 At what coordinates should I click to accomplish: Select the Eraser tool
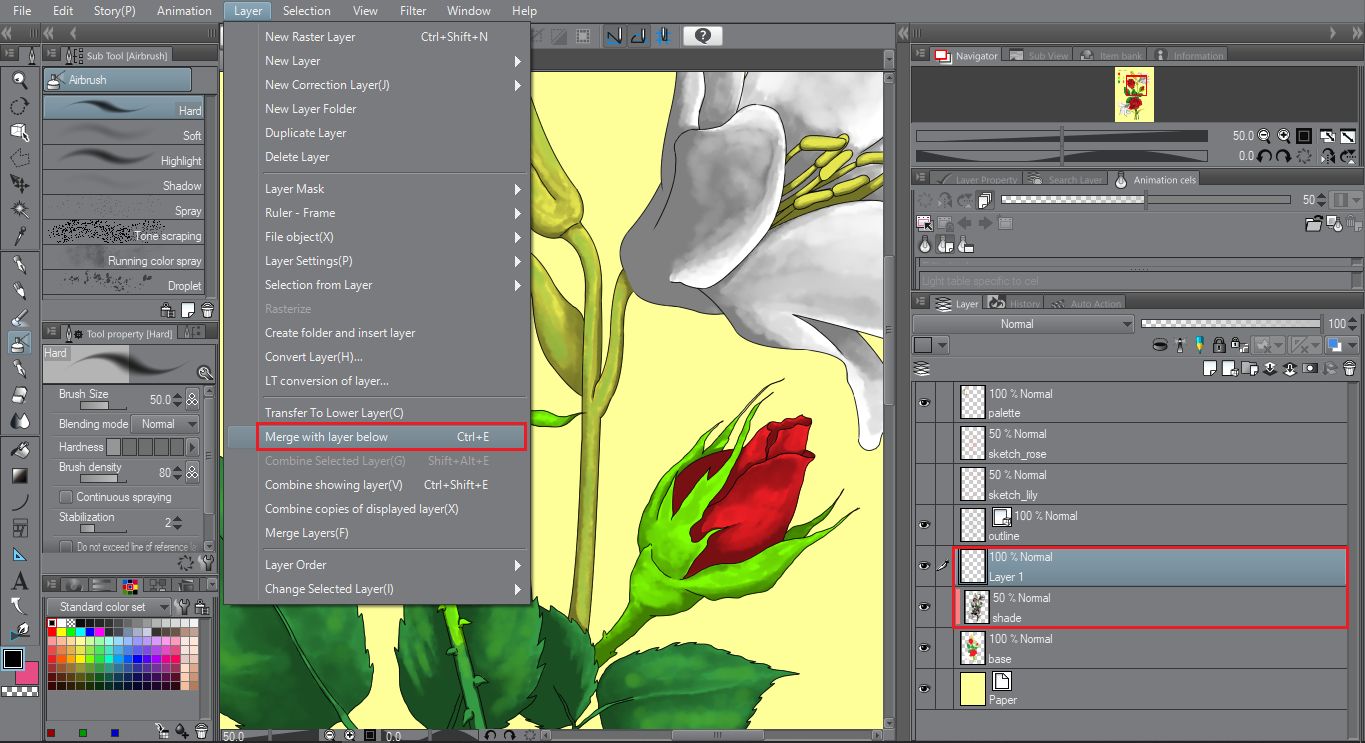point(19,395)
